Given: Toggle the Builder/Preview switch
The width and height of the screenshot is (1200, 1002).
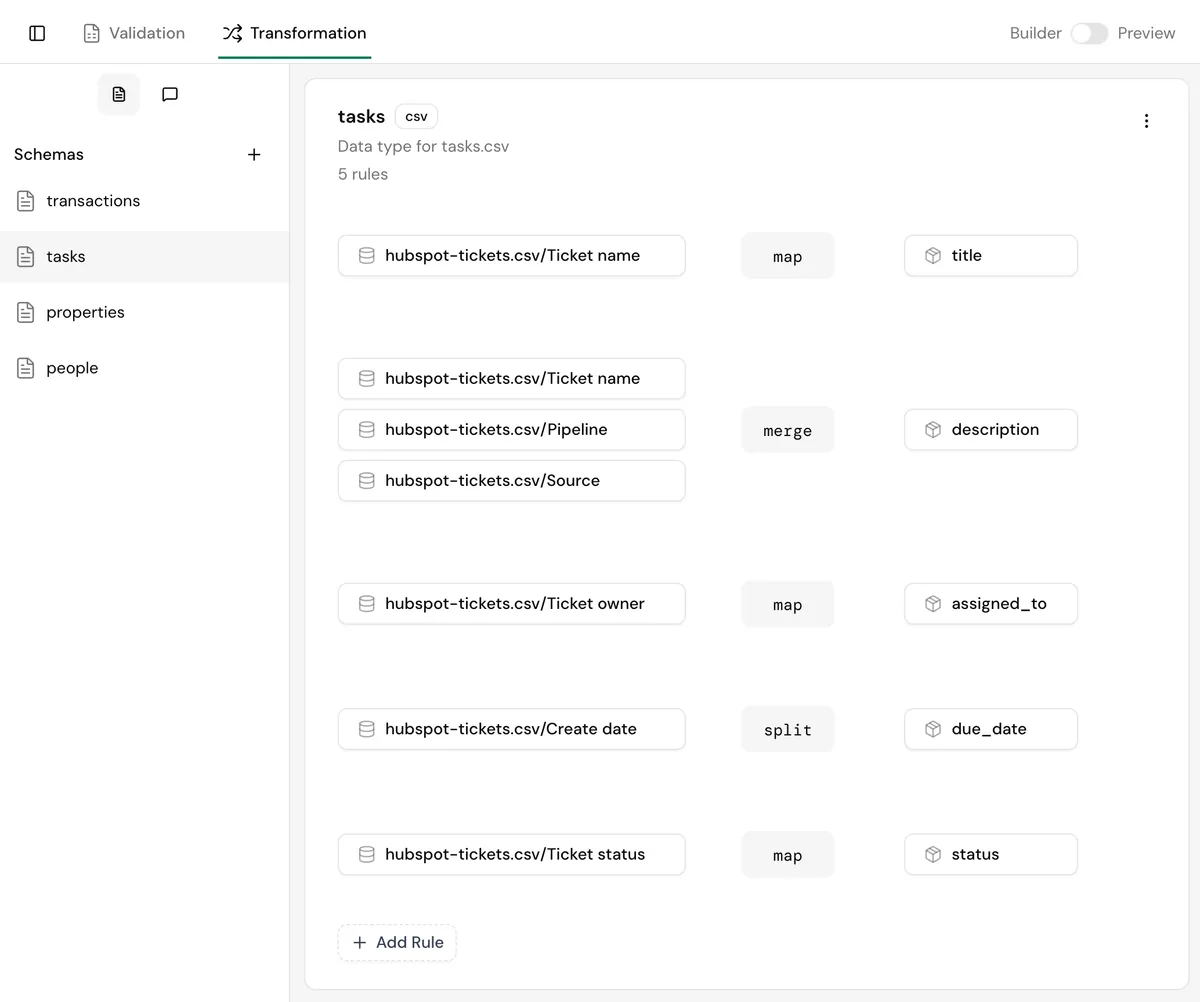Looking at the screenshot, I should [1089, 33].
